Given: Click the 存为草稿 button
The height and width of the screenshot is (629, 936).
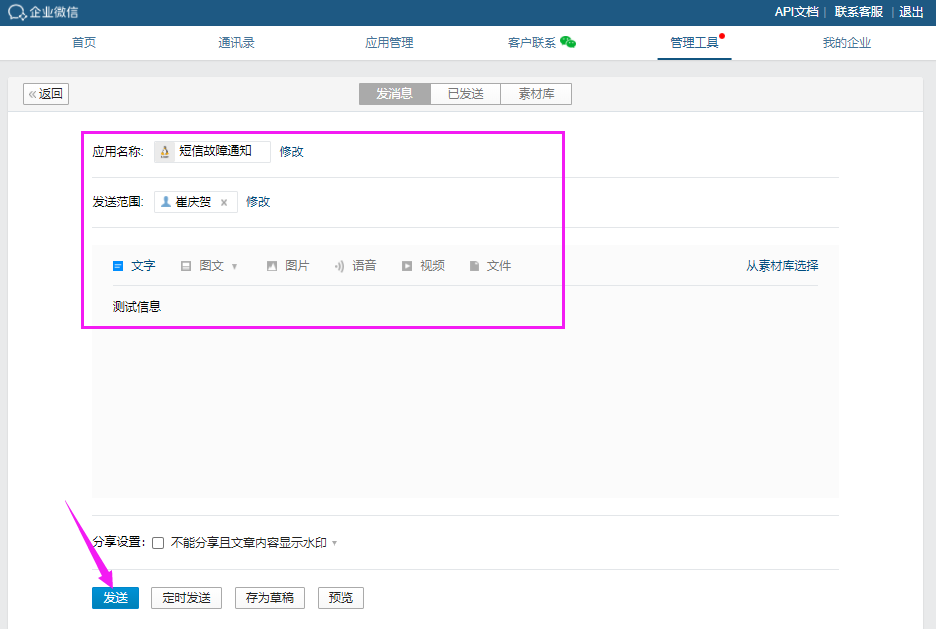Looking at the screenshot, I should click(270, 597).
